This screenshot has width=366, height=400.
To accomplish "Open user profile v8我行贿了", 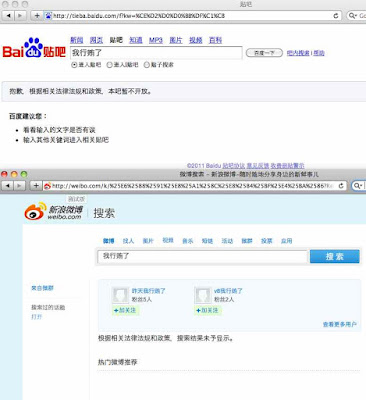I will click(x=228, y=291).
